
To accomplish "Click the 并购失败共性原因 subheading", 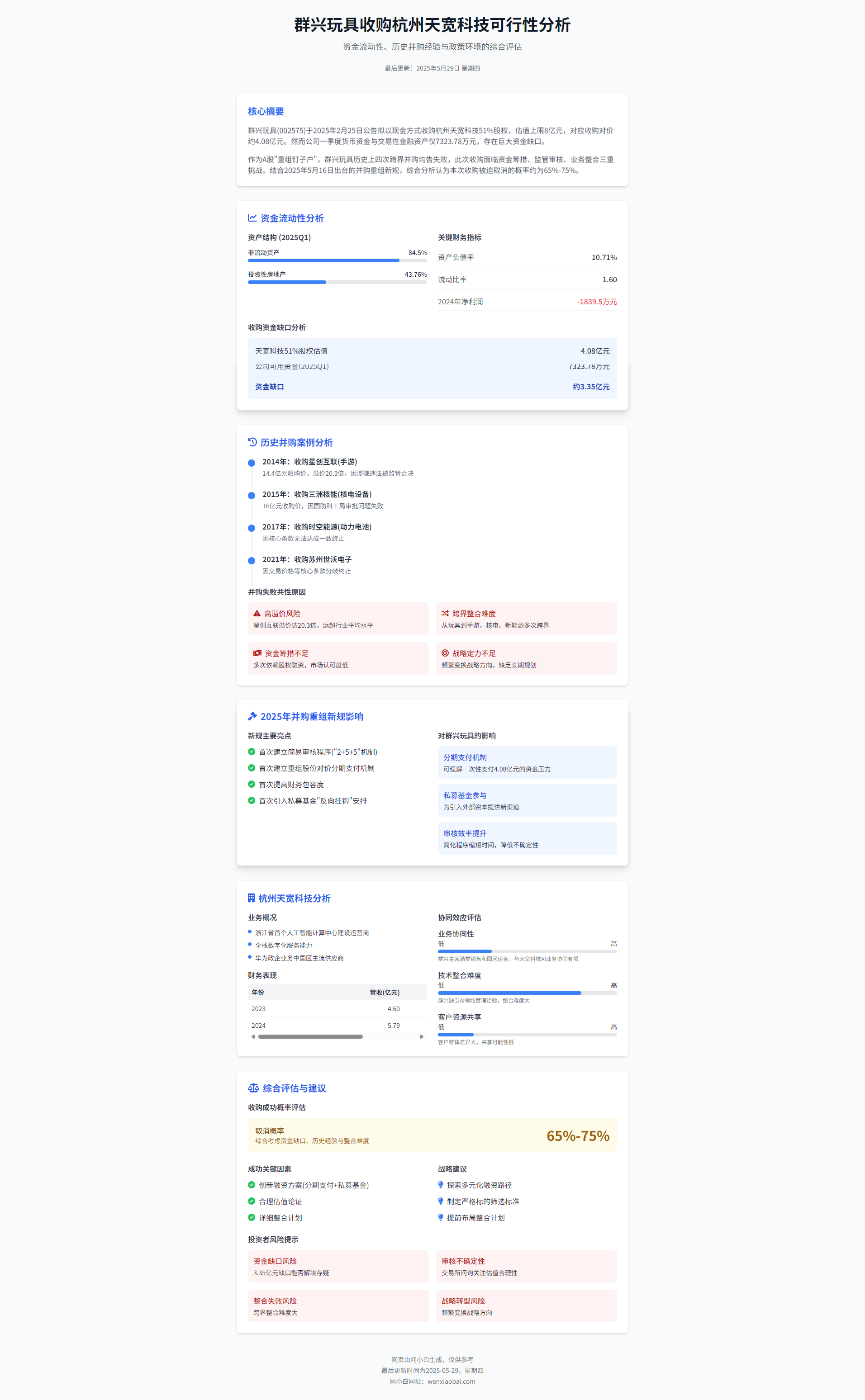I will (277, 592).
